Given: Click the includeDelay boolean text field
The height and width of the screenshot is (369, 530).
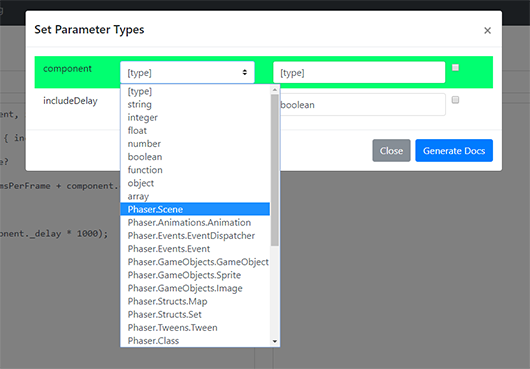Looking at the screenshot, I should [362, 104].
